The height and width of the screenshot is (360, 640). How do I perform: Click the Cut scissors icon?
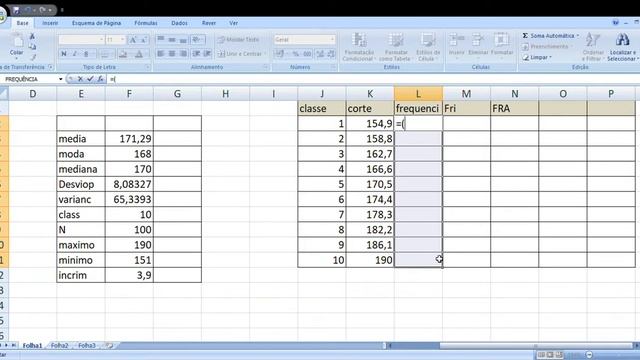pos(32,37)
